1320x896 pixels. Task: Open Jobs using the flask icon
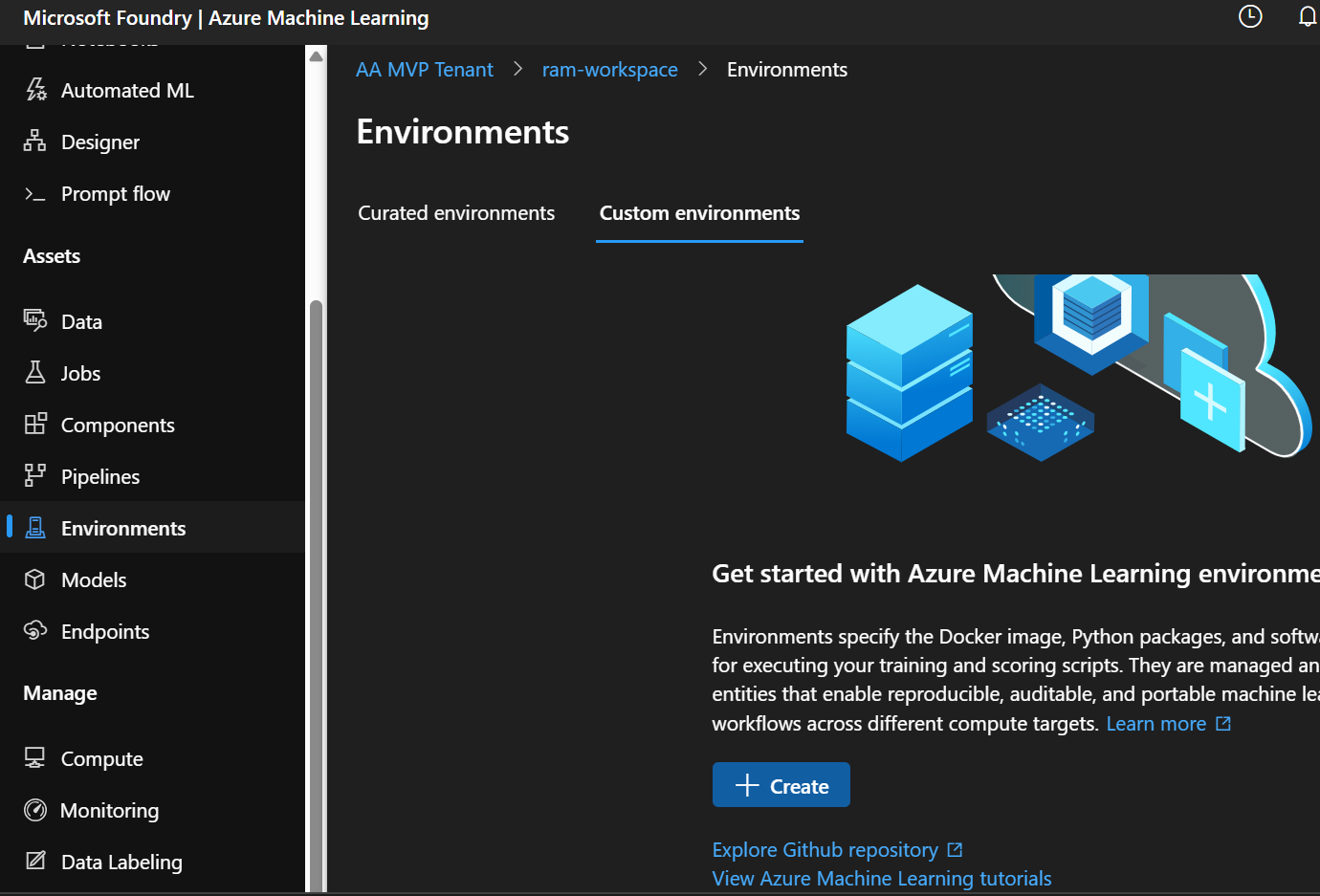(x=35, y=373)
